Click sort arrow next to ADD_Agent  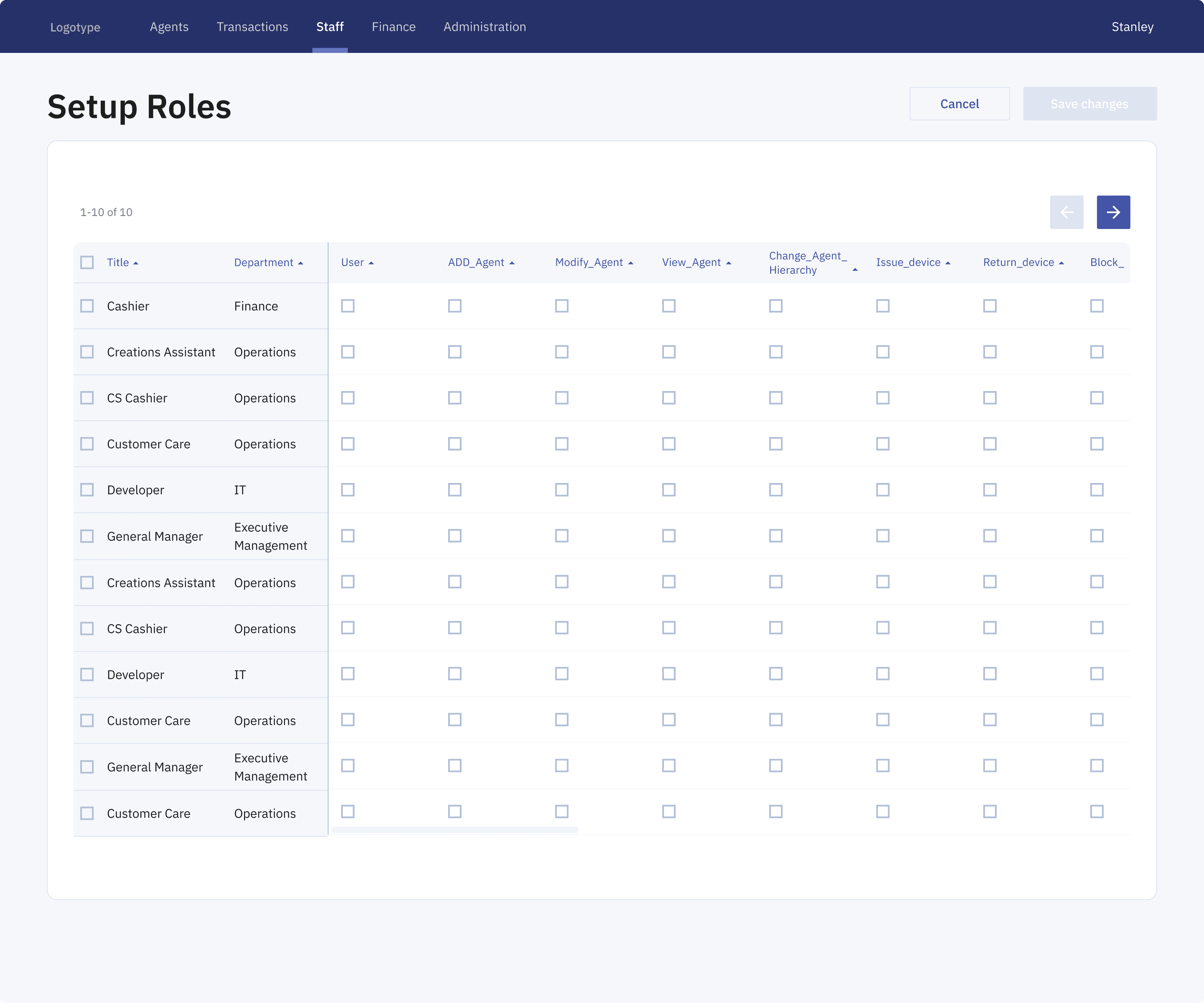click(x=512, y=263)
